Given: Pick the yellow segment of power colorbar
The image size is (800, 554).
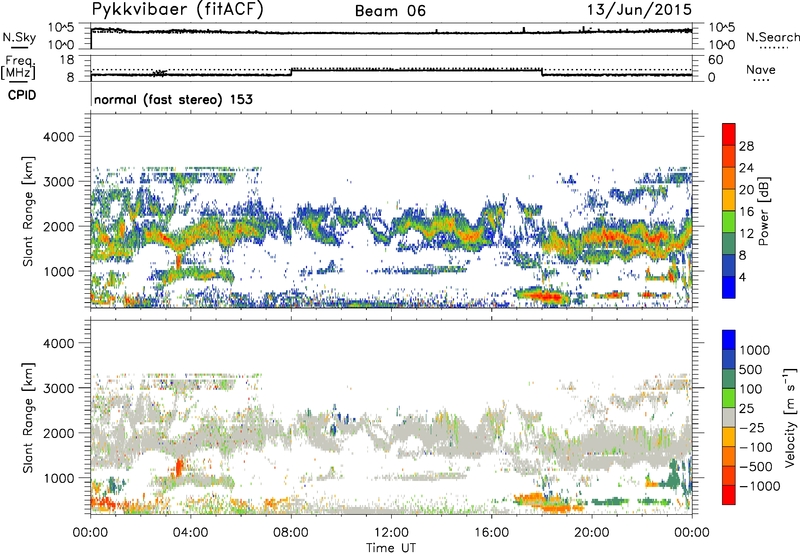Looking at the screenshot, I should click(729, 199).
